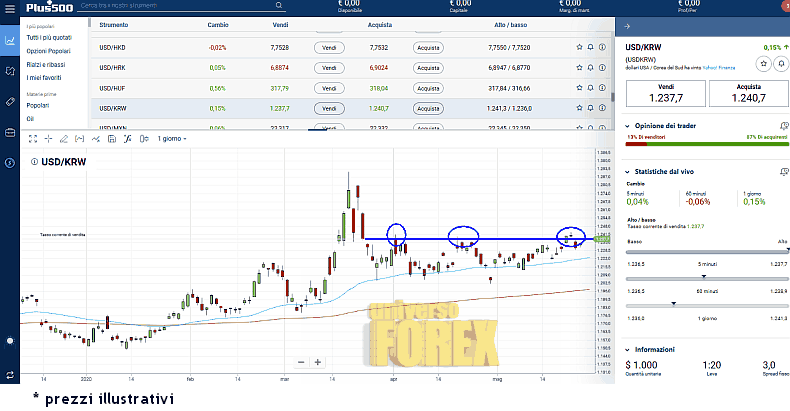
Task: Open info icon in USD/HUF row
Action: [604, 87]
